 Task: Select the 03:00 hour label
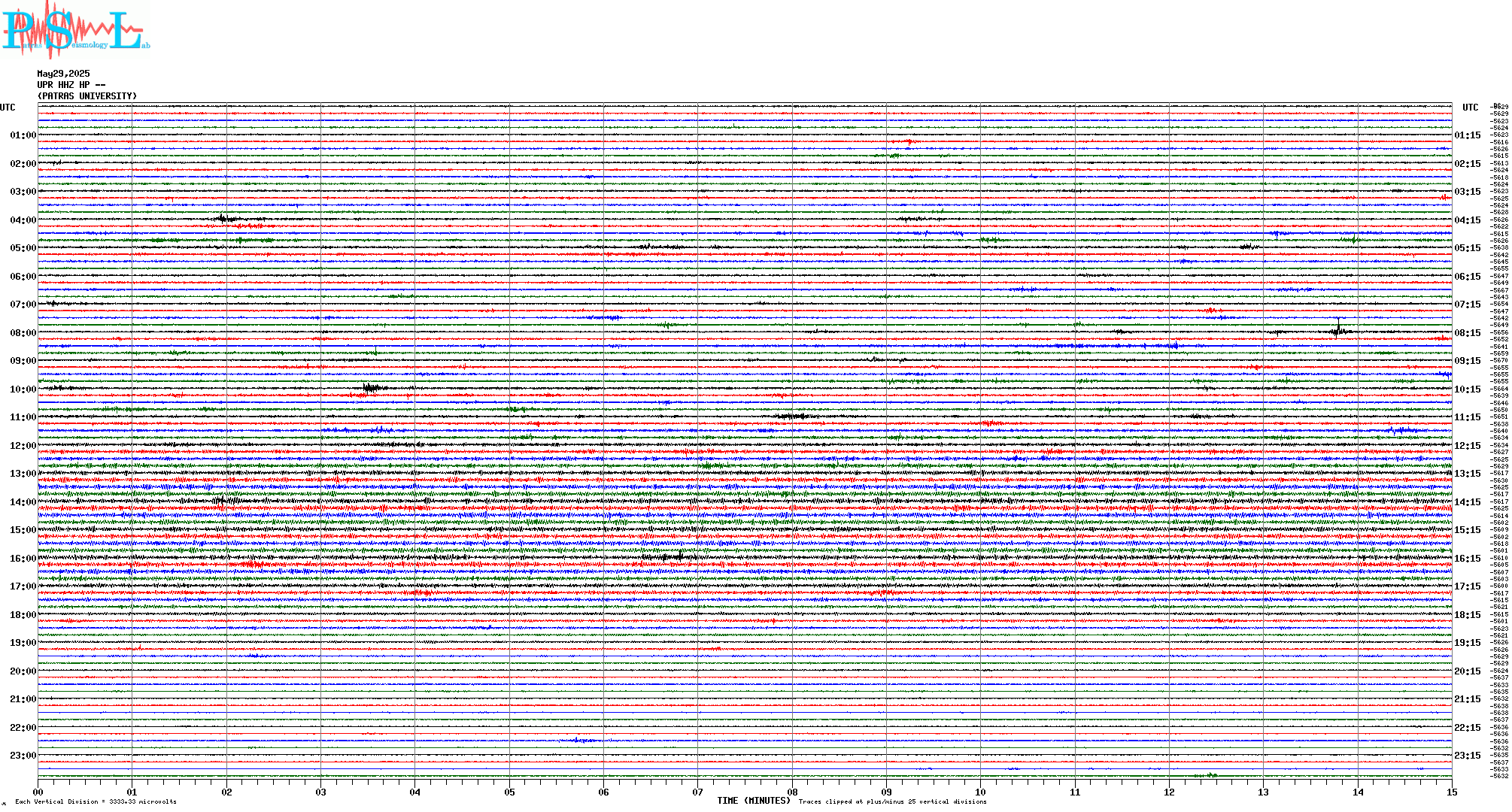(x=23, y=192)
